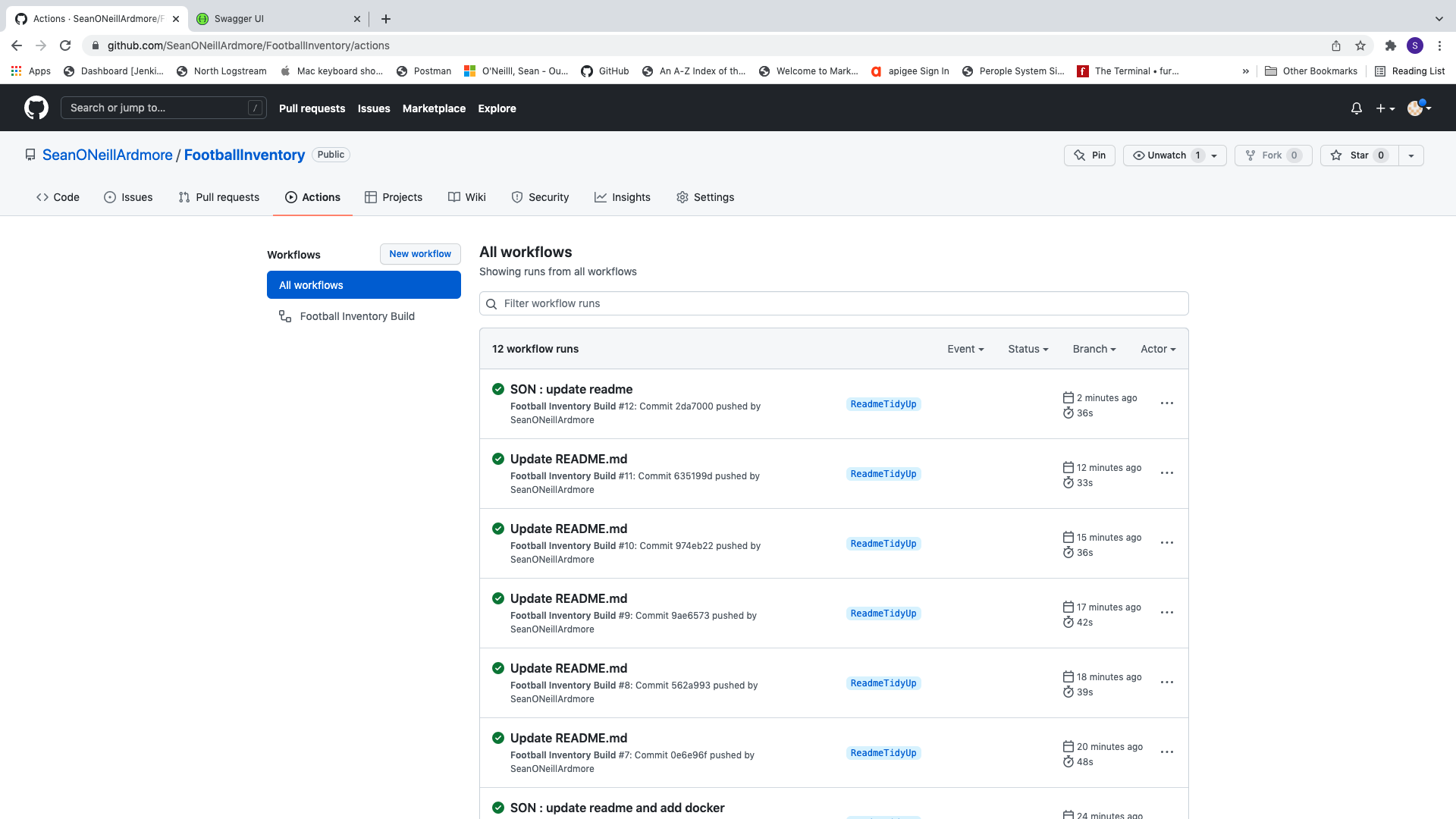This screenshot has width=1456, height=819.
Task: Switch to the Projects tab
Action: (393, 197)
